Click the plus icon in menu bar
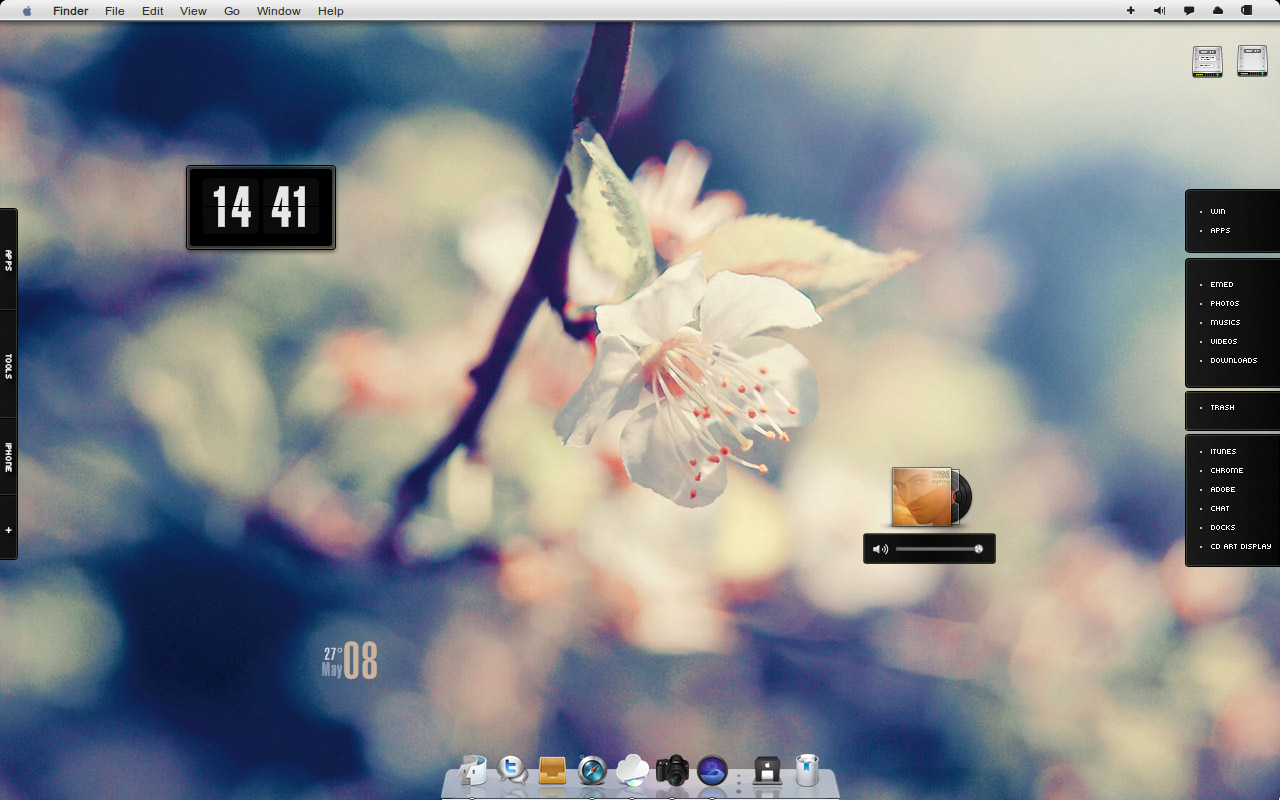 tap(1131, 11)
